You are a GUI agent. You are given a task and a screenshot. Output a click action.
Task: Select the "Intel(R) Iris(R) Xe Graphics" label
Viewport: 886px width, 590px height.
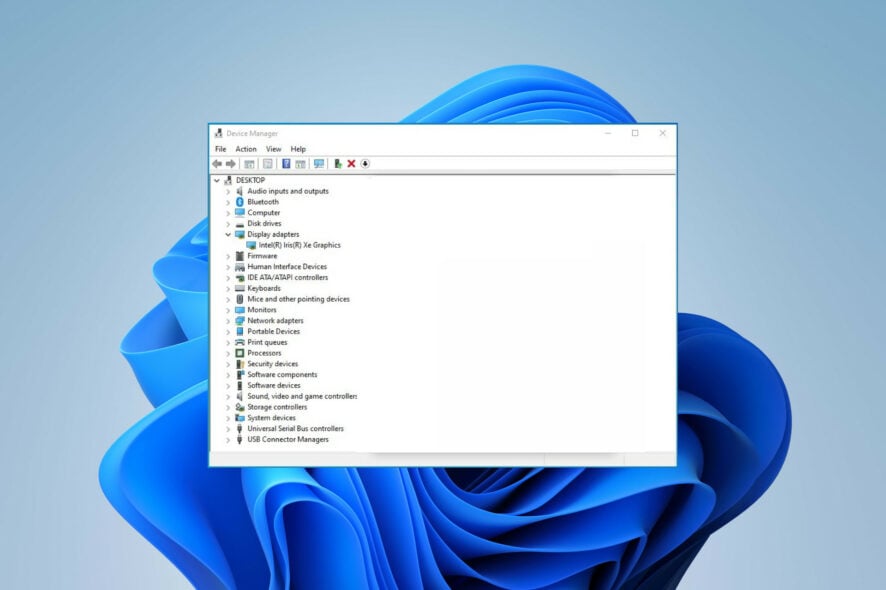(299, 245)
